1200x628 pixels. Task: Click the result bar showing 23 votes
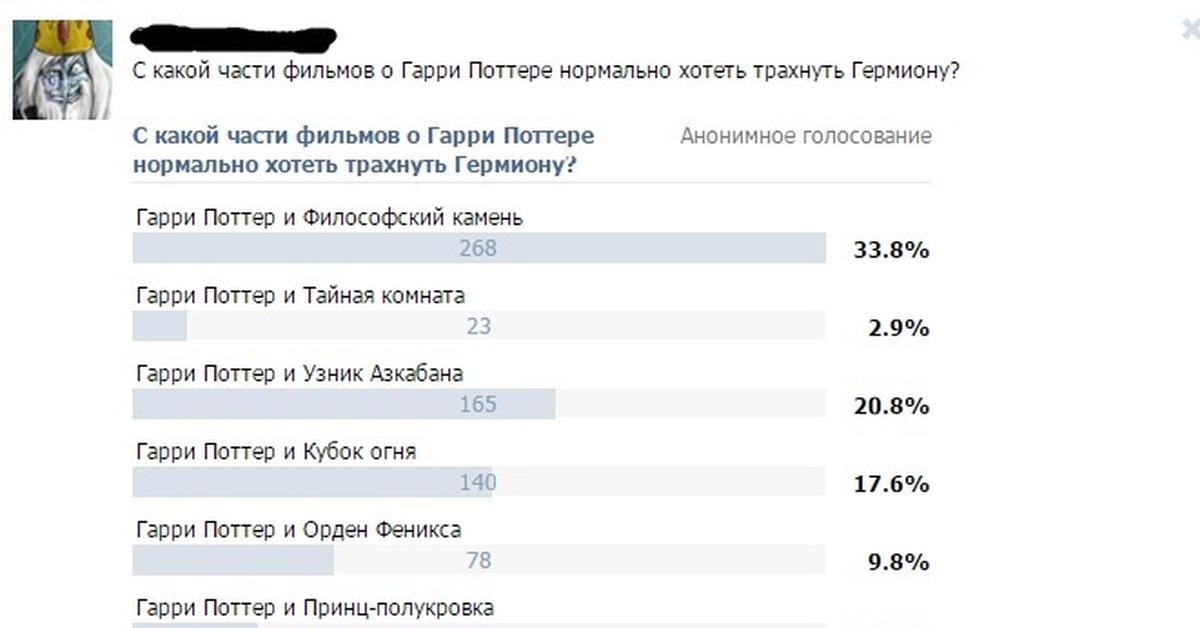point(478,326)
